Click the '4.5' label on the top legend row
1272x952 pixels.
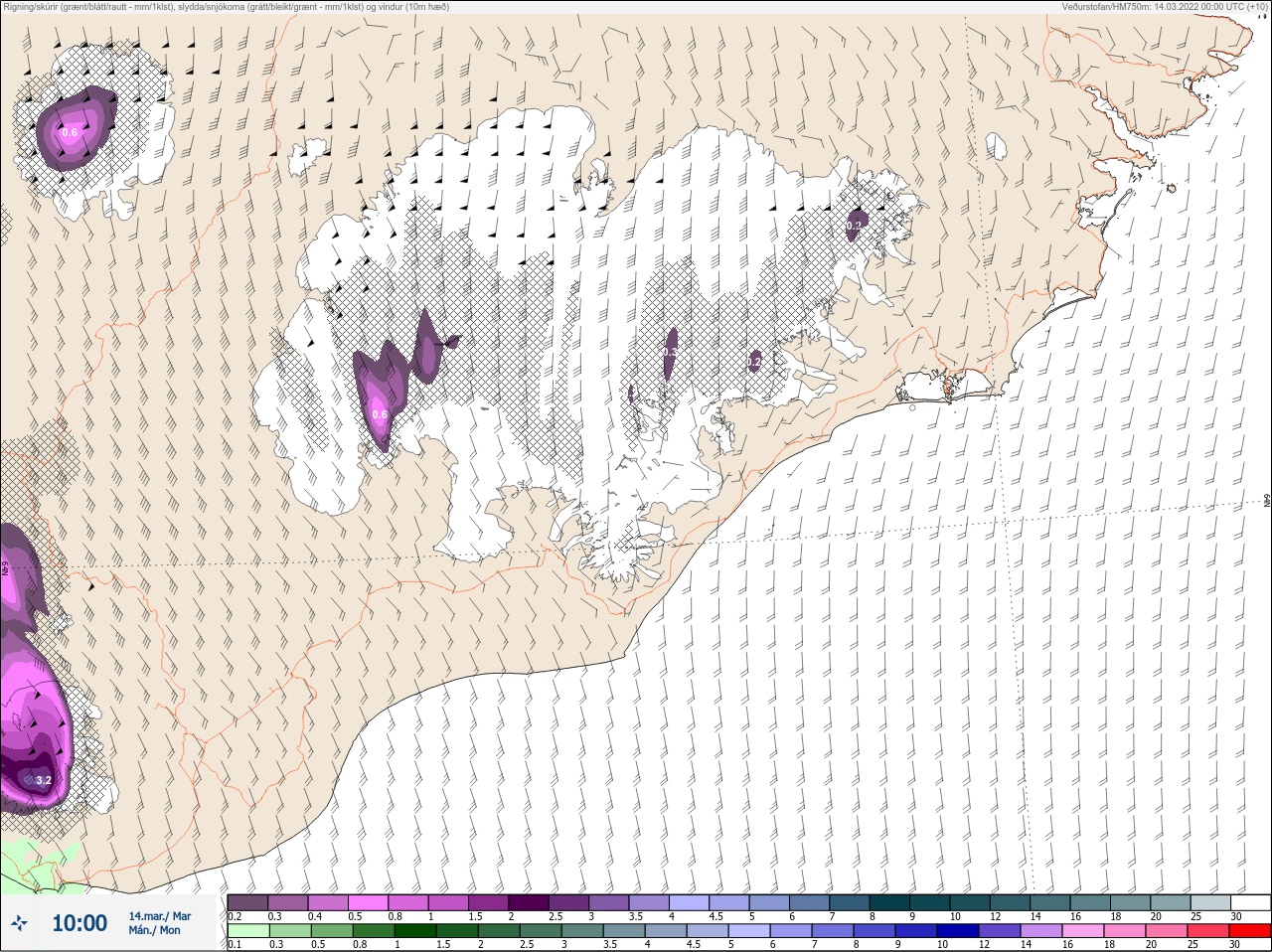(x=715, y=916)
